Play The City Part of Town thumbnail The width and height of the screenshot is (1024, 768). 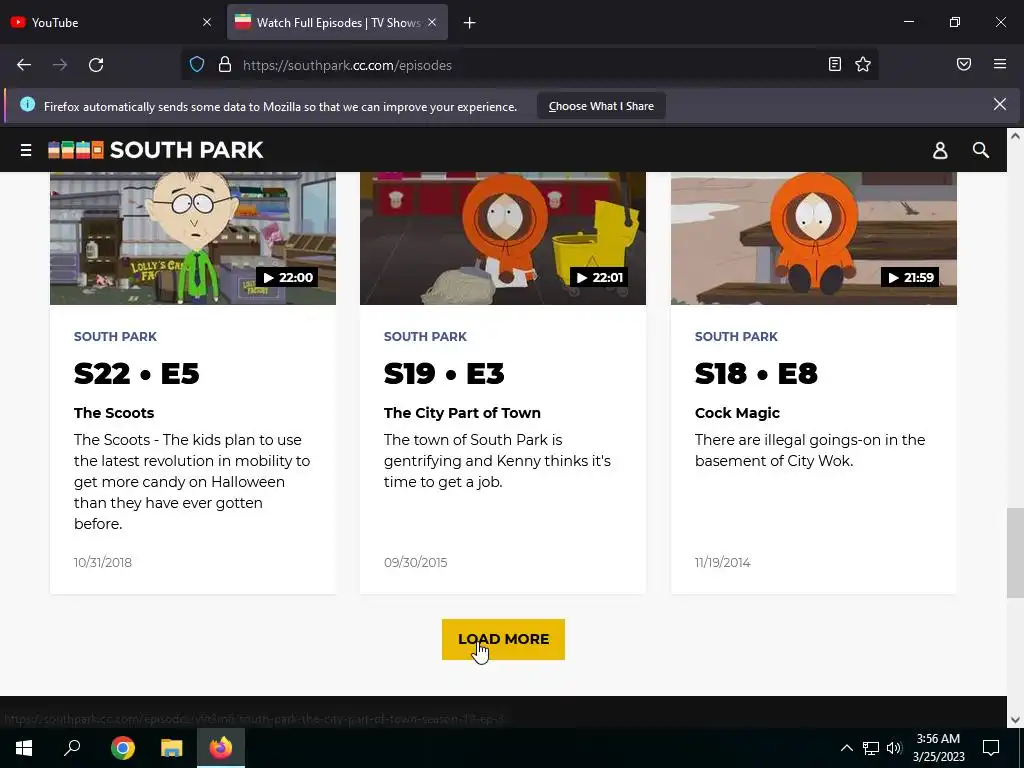pyautogui.click(x=503, y=238)
